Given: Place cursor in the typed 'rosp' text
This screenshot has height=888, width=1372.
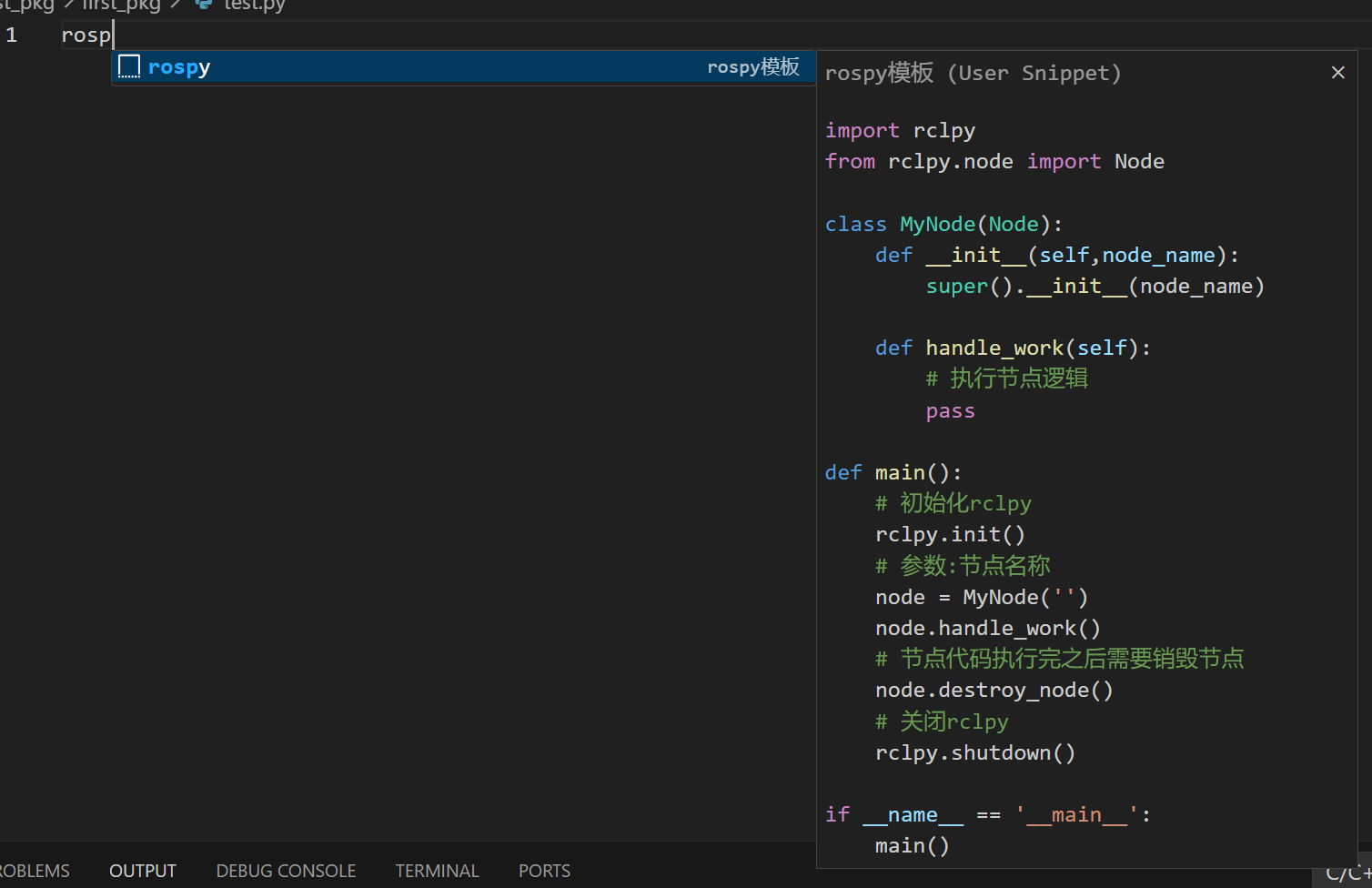Looking at the screenshot, I should click(86, 35).
